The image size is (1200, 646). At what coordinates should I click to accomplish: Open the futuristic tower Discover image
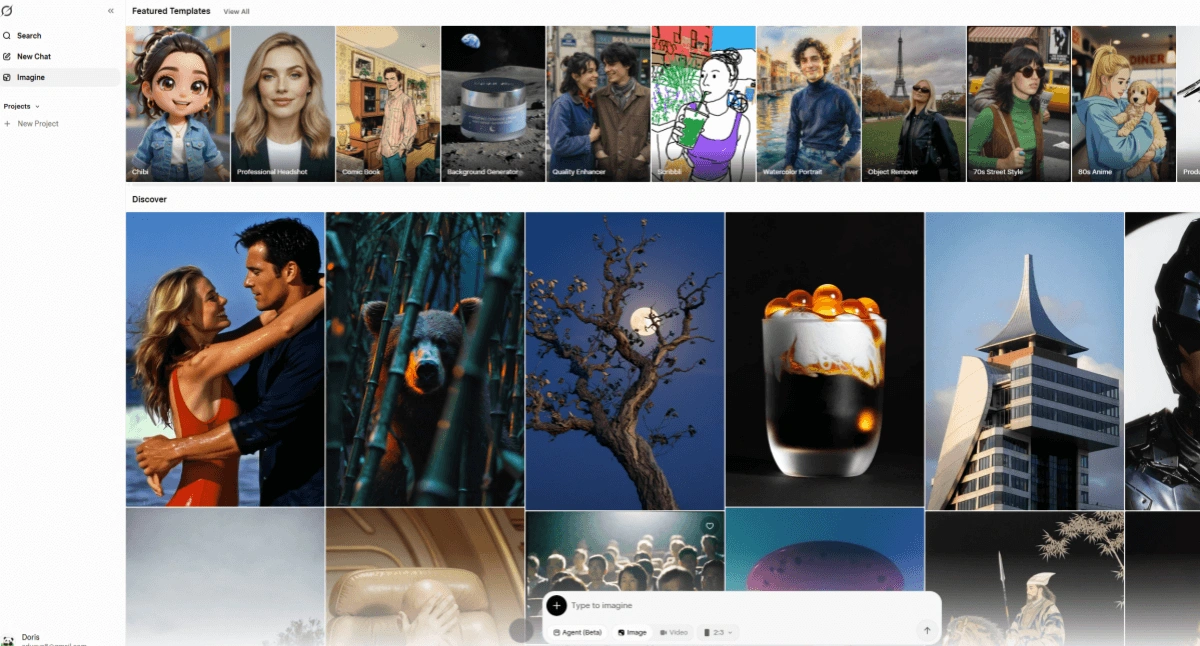(x=1025, y=360)
